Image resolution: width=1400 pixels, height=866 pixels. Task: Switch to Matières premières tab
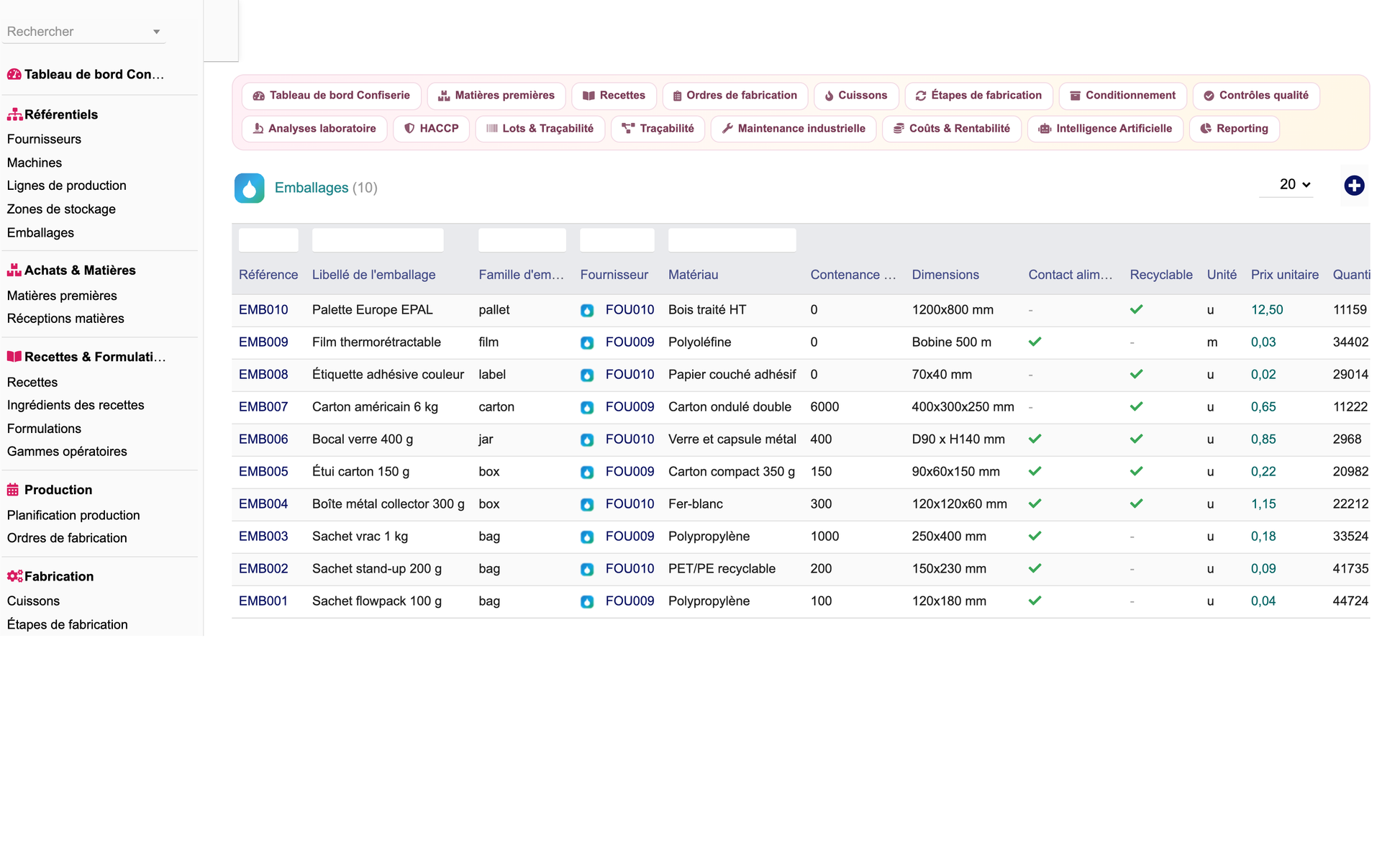(496, 96)
